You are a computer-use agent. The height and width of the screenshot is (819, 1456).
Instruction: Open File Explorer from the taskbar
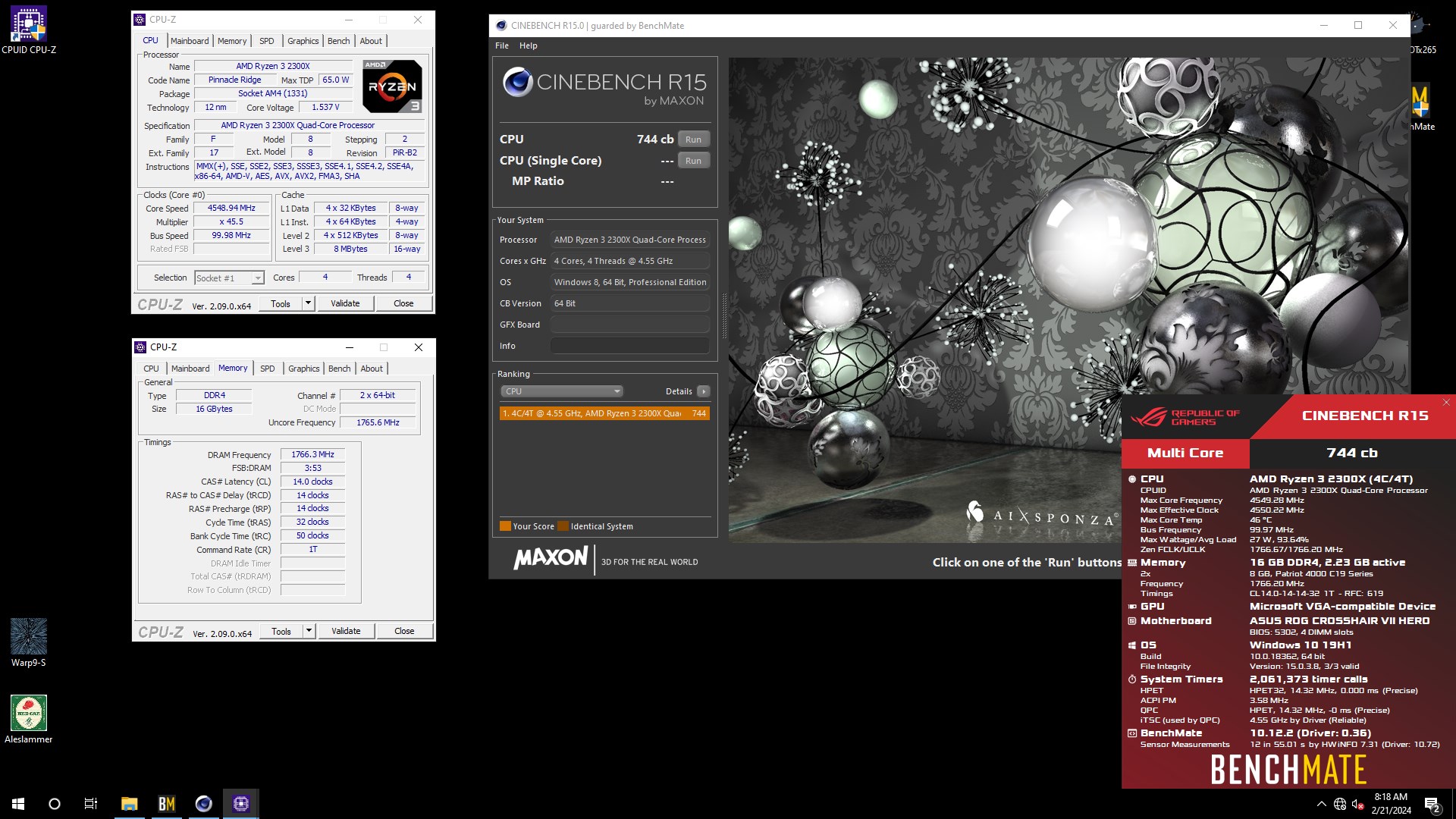point(130,804)
